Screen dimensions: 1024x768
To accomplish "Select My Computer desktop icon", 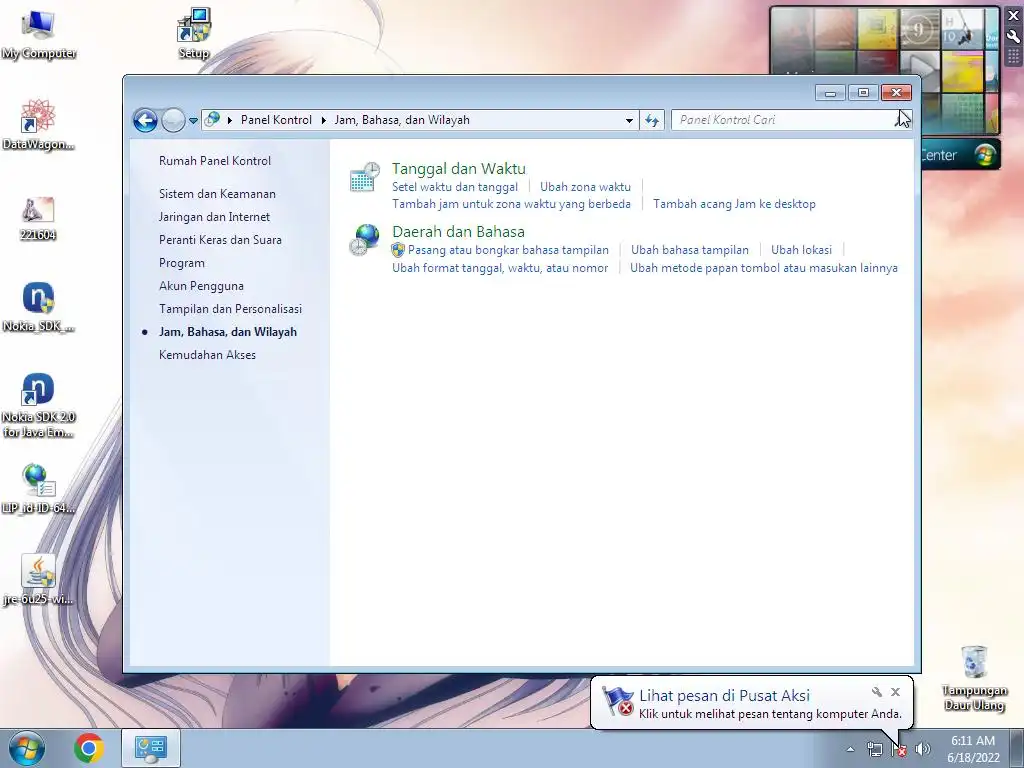I will coord(39,35).
